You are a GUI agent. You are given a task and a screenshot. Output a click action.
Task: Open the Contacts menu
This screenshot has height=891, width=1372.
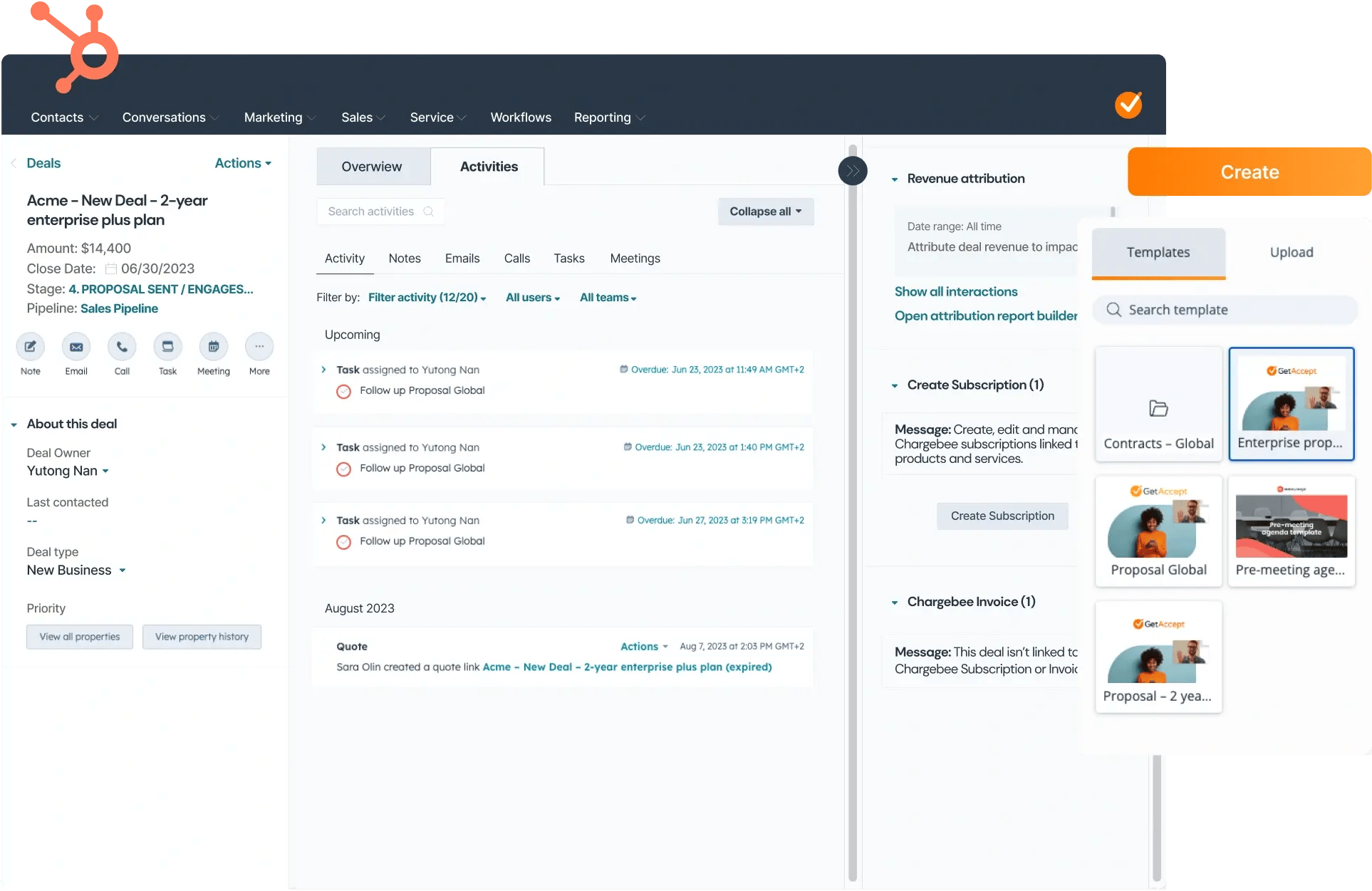pyautogui.click(x=64, y=118)
